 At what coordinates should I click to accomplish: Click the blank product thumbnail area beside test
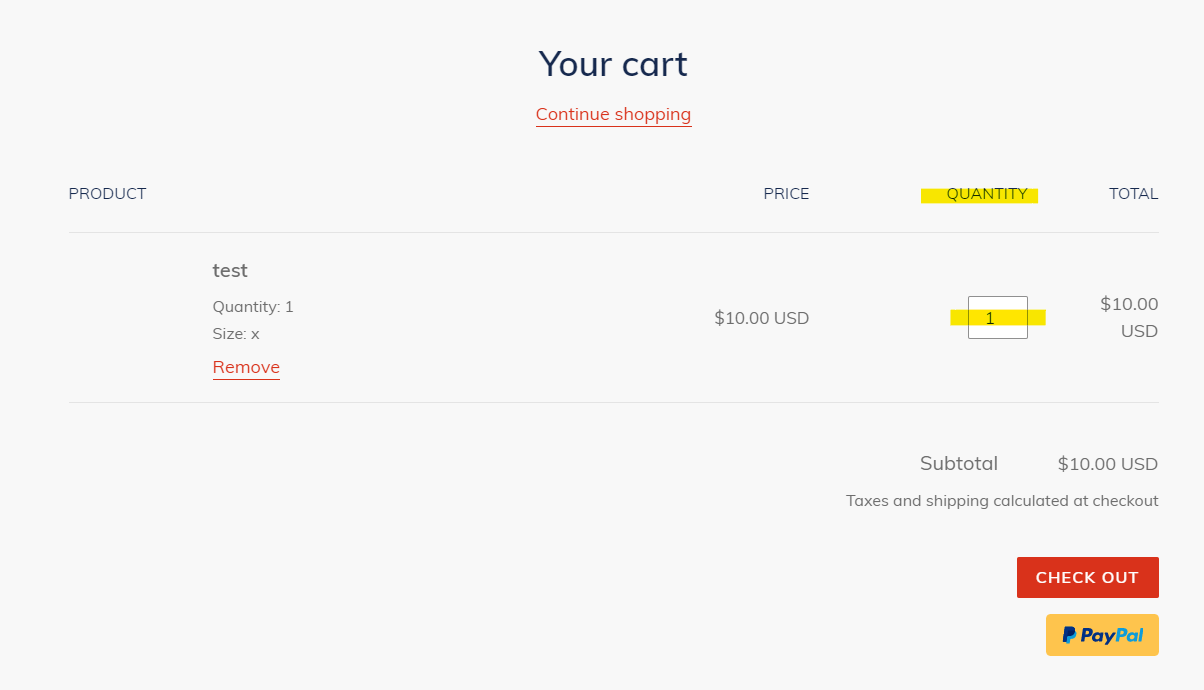click(130, 318)
